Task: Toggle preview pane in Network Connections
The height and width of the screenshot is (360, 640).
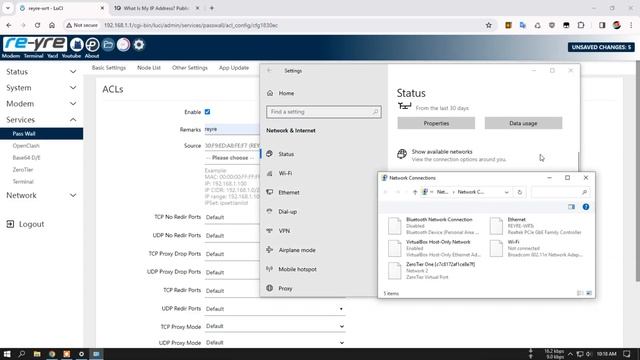Action: [x=571, y=207]
